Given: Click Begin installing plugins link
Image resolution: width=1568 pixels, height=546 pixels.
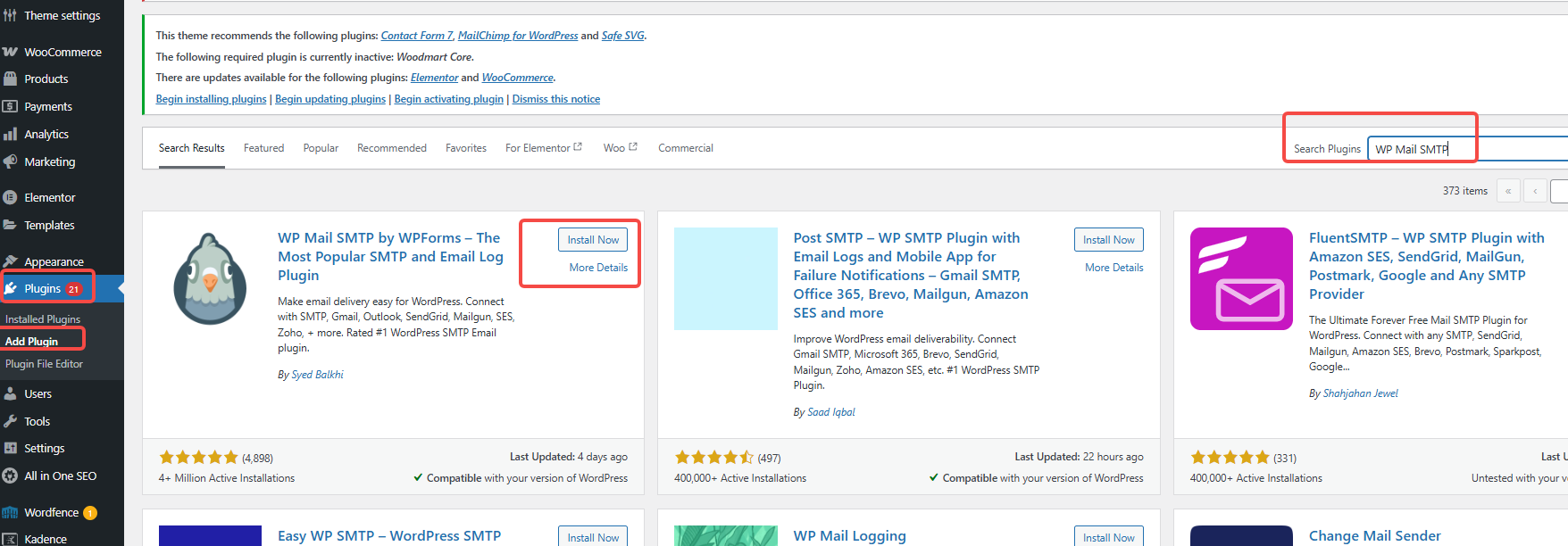Looking at the screenshot, I should click(211, 99).
